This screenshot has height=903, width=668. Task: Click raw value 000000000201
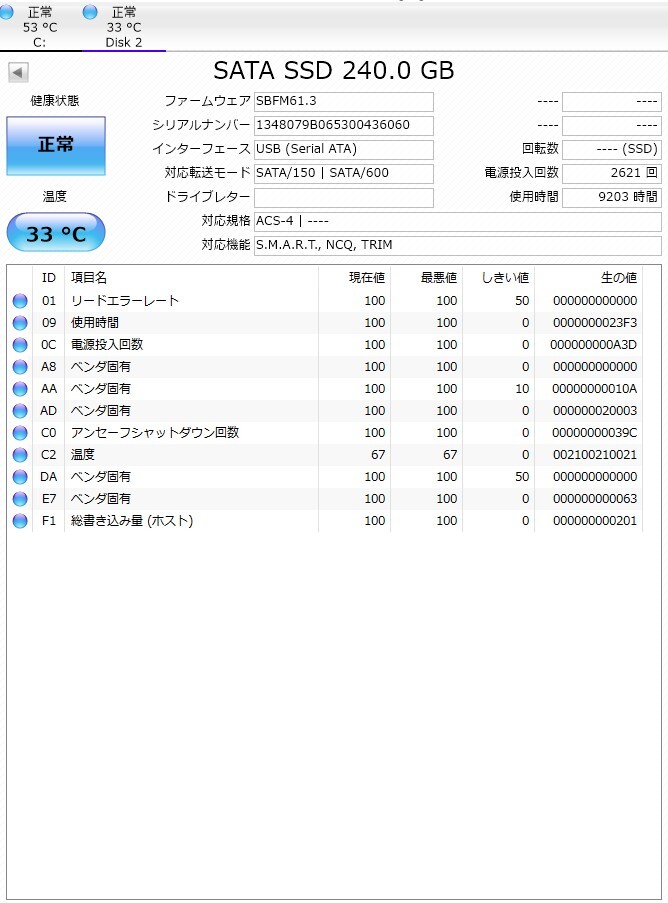click(x=595, y=521)
